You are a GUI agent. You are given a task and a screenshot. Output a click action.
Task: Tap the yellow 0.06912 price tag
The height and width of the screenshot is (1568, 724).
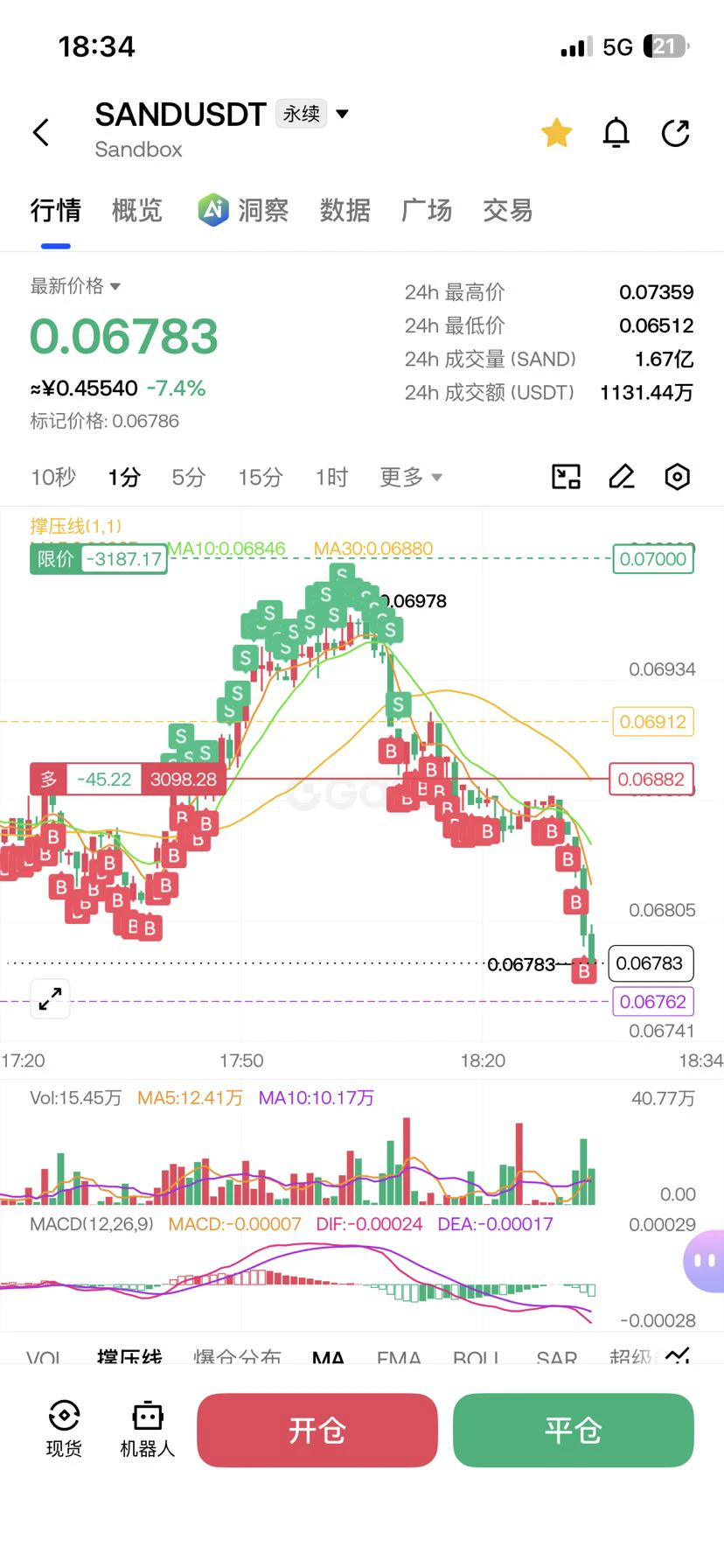(653, 722)
